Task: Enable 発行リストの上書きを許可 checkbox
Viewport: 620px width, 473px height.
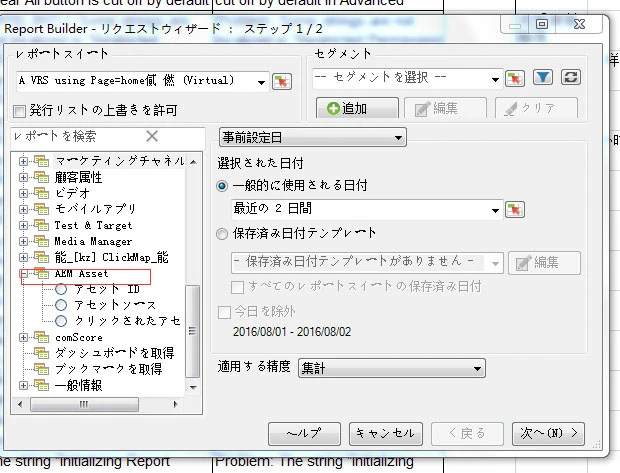Action: point(21,110)
